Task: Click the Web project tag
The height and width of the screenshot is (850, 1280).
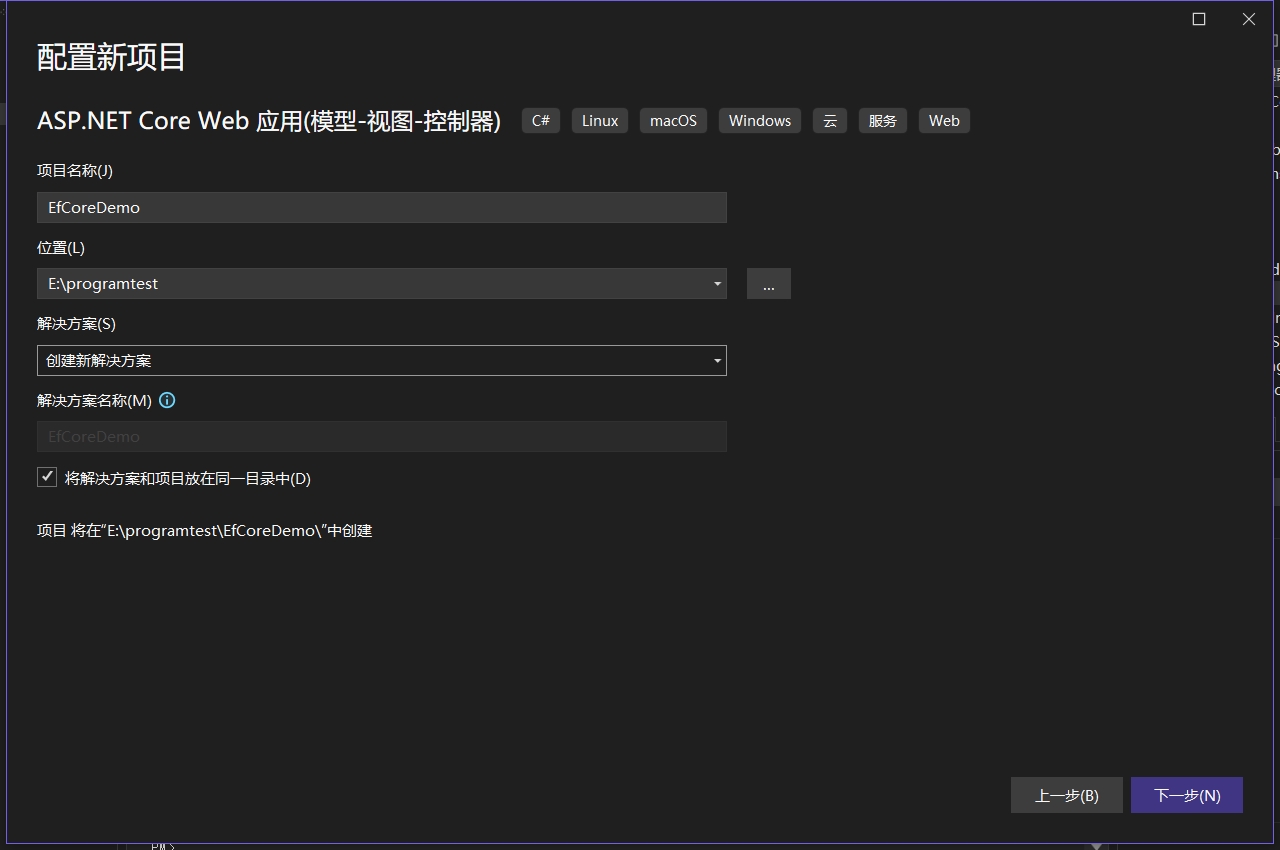Action: tap(943, 120)
